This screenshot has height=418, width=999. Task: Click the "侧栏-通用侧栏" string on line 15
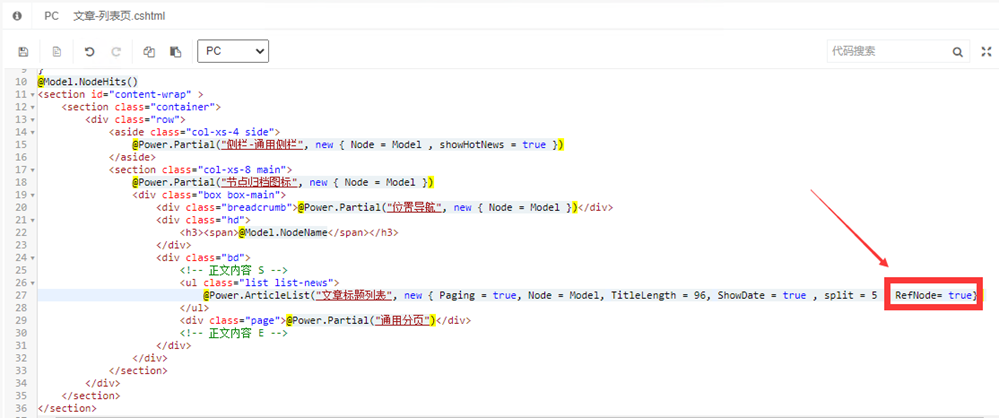pos(261,145)
